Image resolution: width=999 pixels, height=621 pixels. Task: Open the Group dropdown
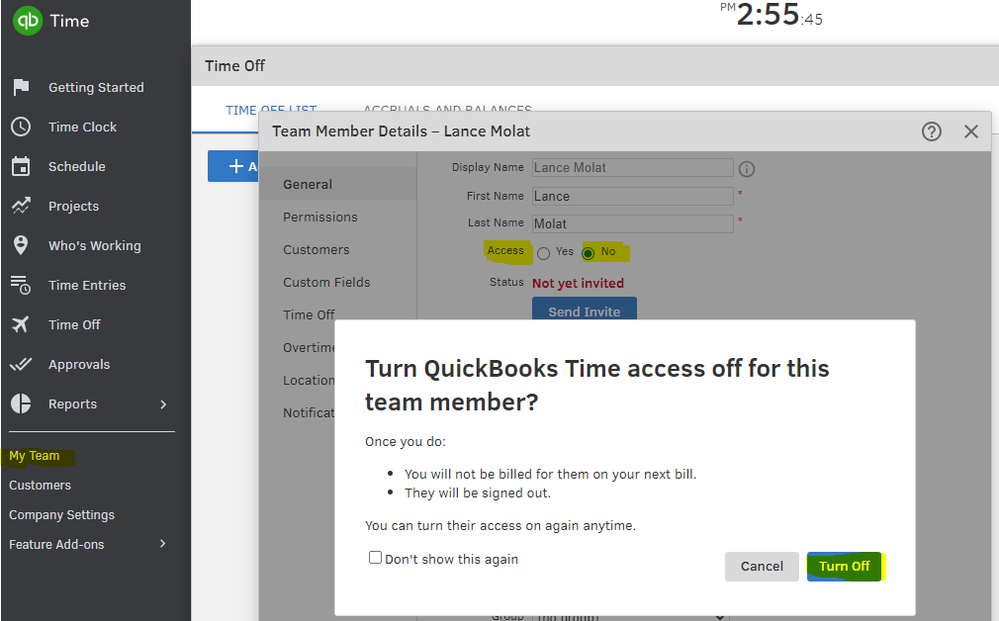point(630,616)
